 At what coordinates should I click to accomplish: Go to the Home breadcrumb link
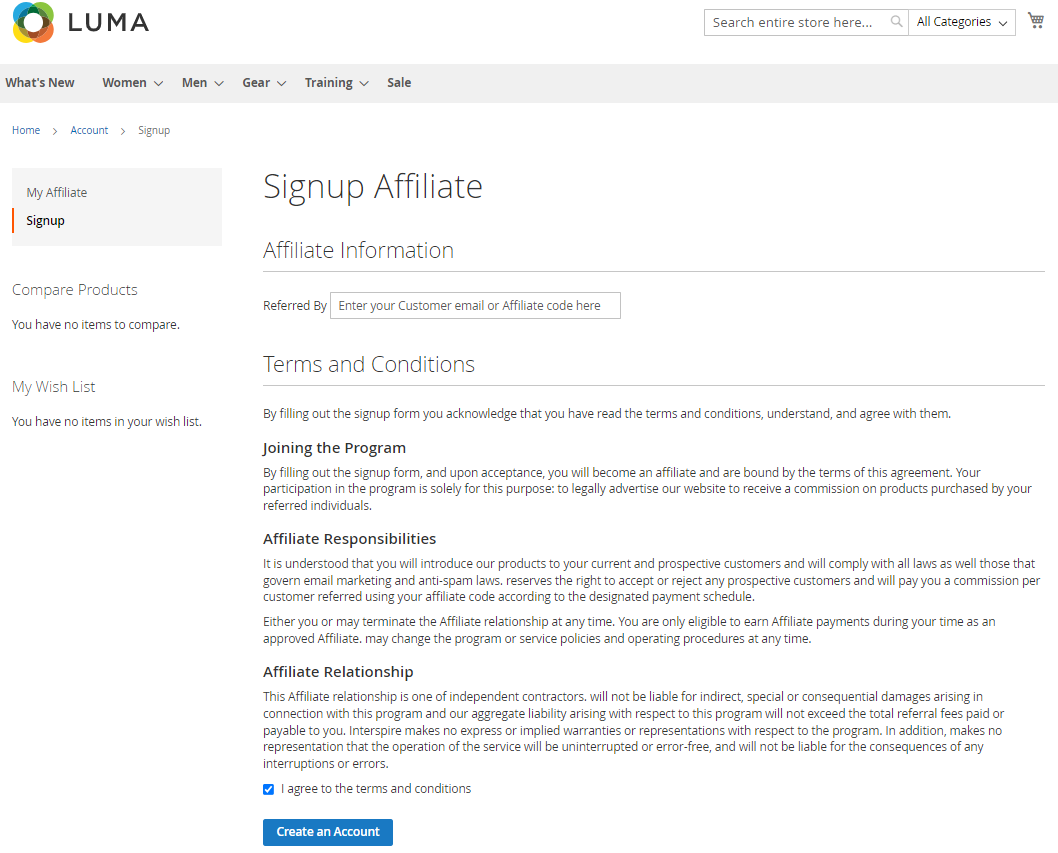pyautogui.click(x=26, y=131)
